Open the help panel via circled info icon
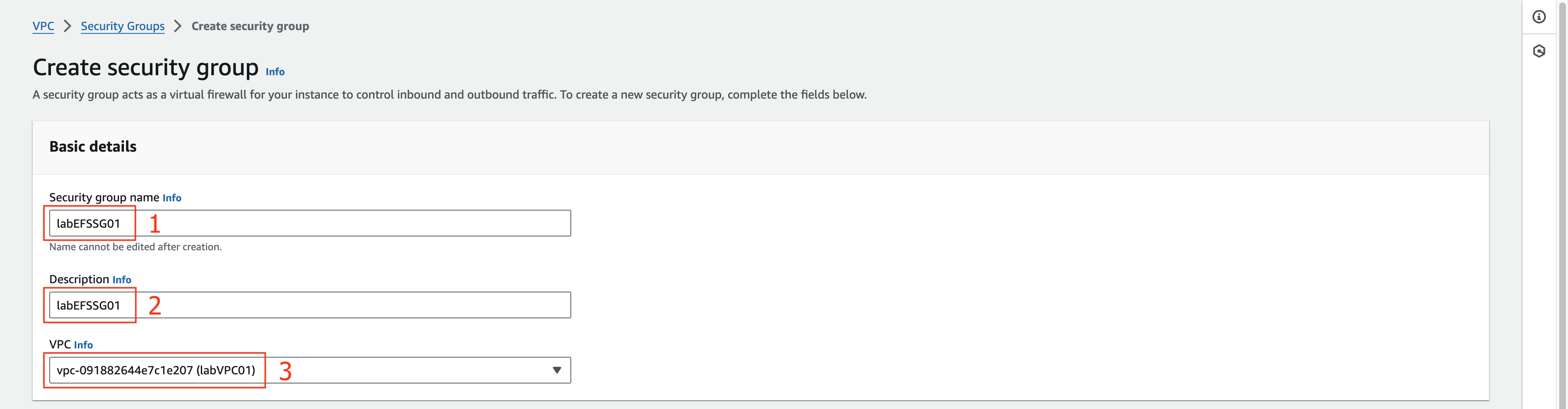 coord(1539,17)
